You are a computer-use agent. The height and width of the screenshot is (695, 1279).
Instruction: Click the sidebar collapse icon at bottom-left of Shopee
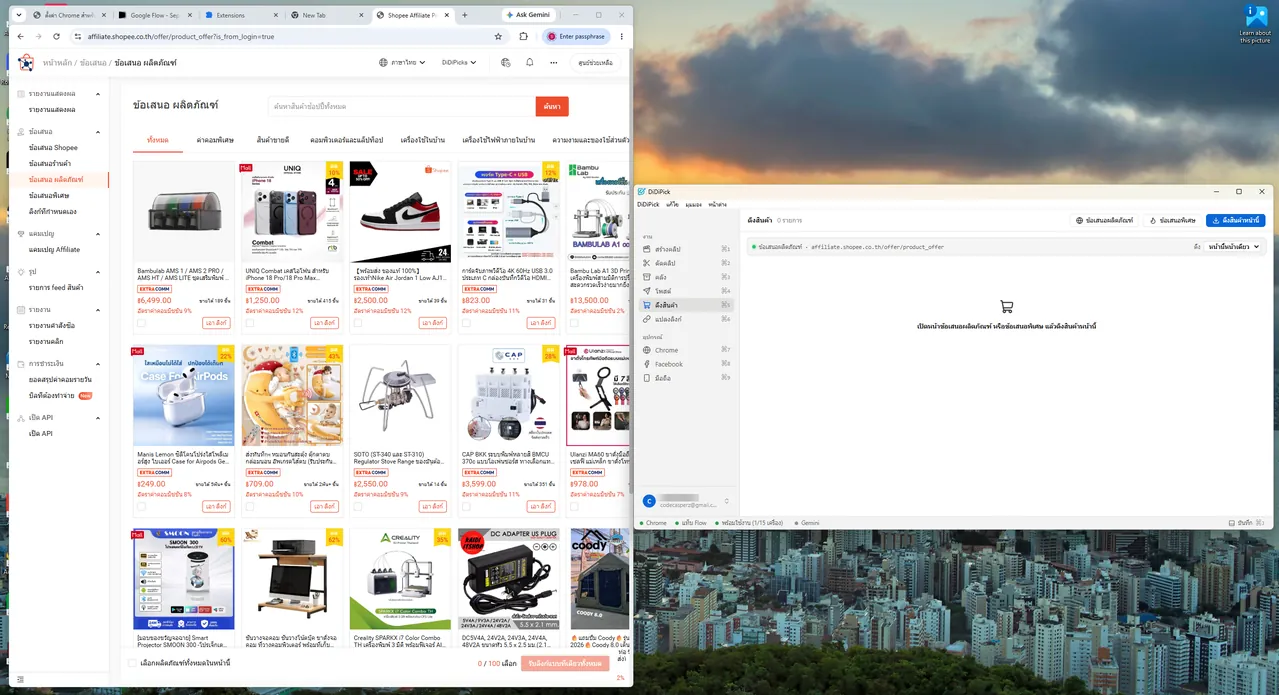tap(20, 679)
